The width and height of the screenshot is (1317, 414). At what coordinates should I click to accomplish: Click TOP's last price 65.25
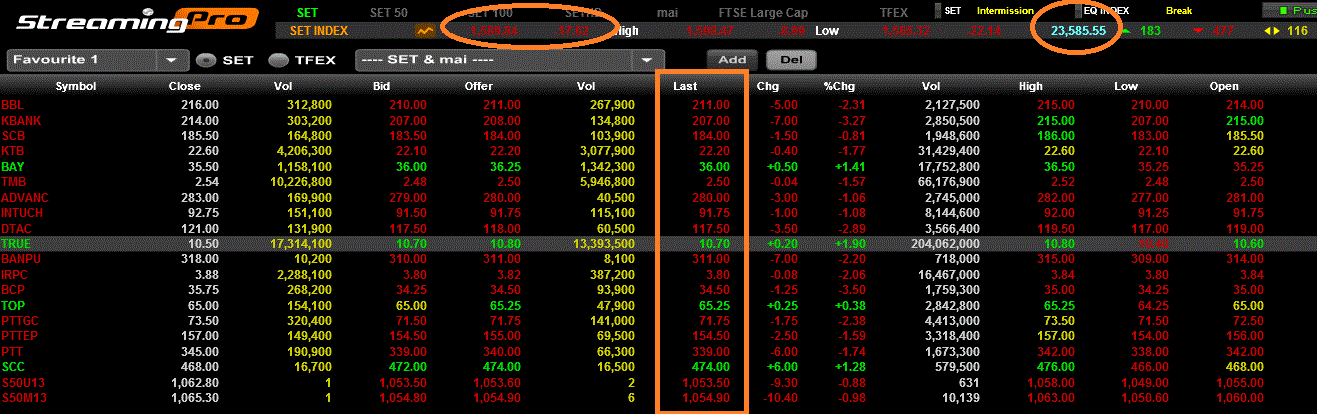715,306
